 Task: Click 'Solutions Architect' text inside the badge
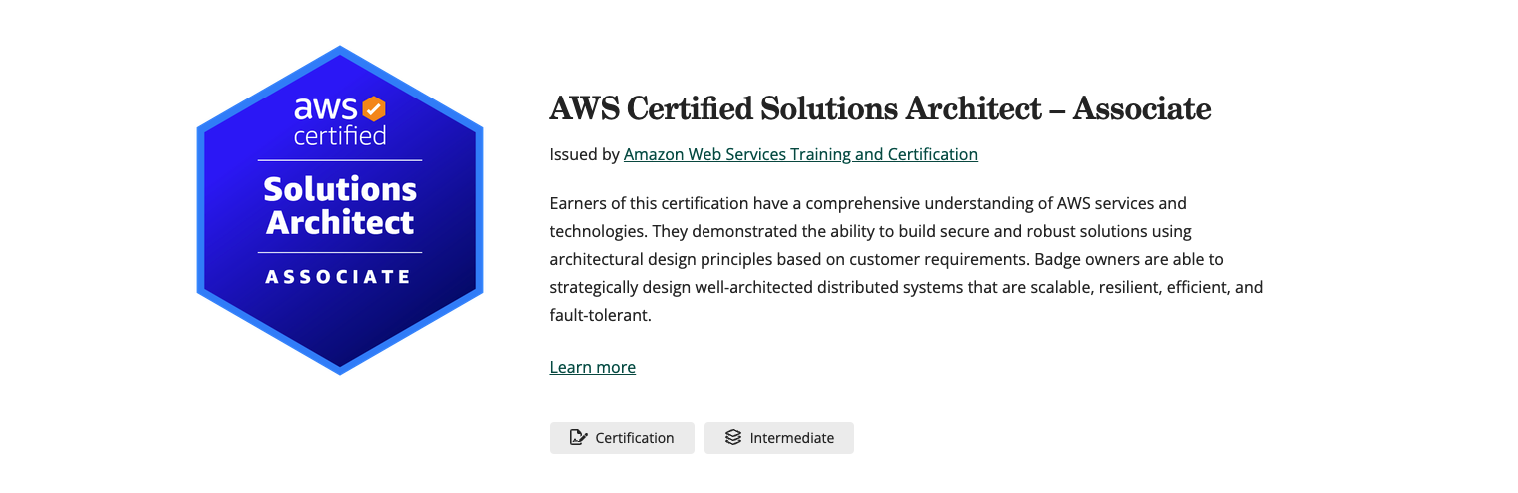tap(340, 205)
